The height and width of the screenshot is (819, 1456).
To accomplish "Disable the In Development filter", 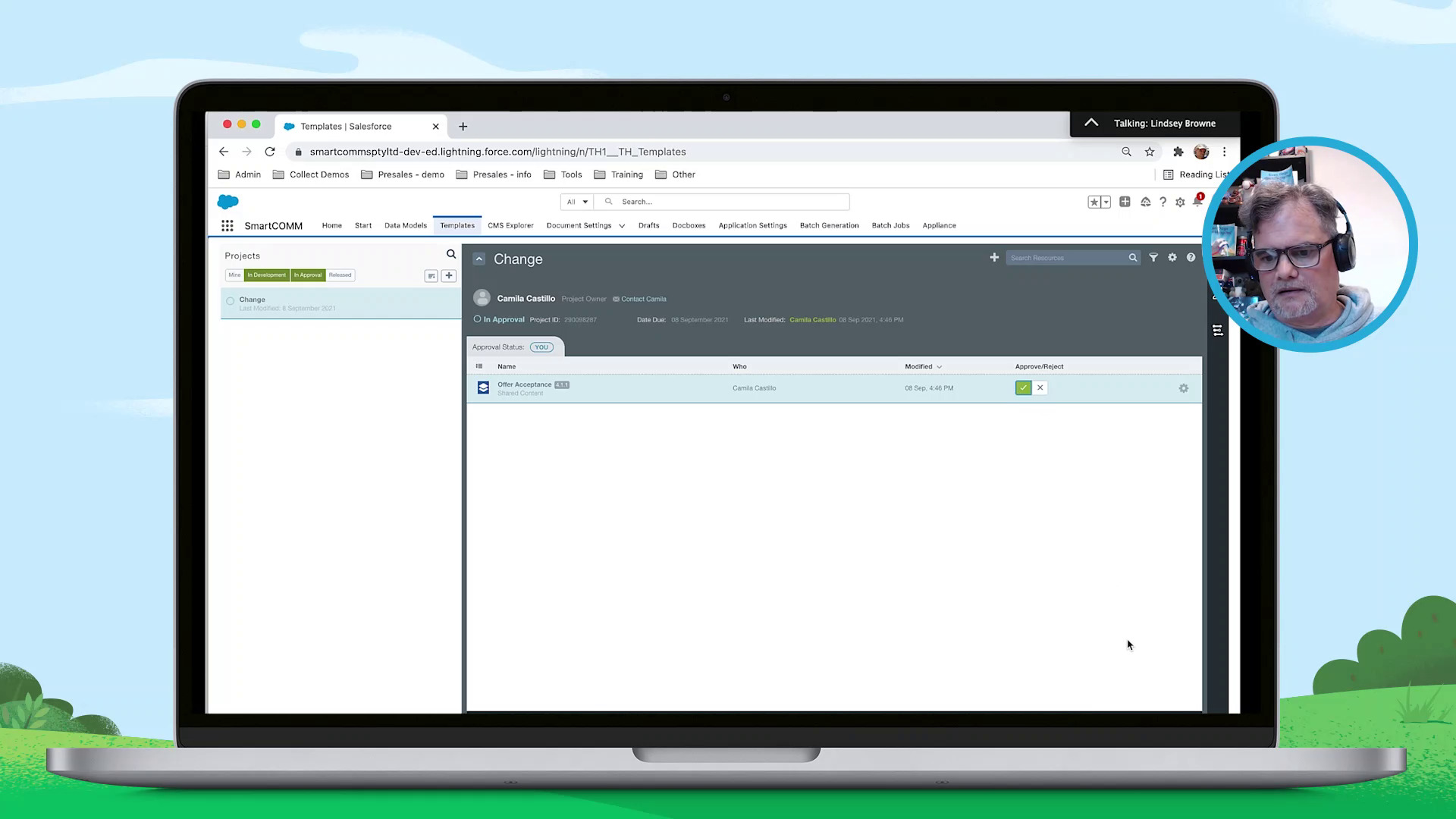I will coord(267,275).
